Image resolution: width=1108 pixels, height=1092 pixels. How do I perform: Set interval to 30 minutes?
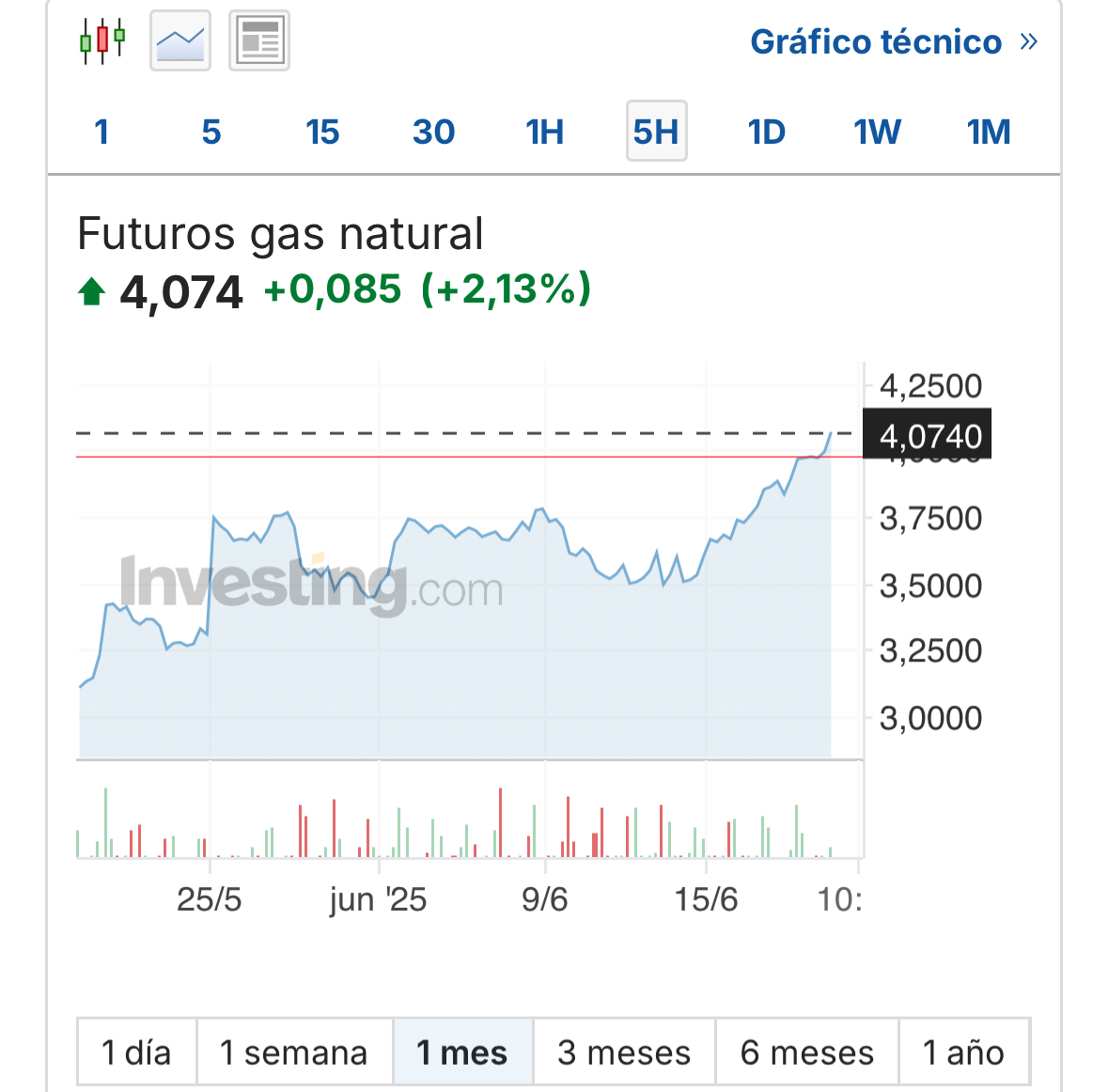[x=433, y=132]
